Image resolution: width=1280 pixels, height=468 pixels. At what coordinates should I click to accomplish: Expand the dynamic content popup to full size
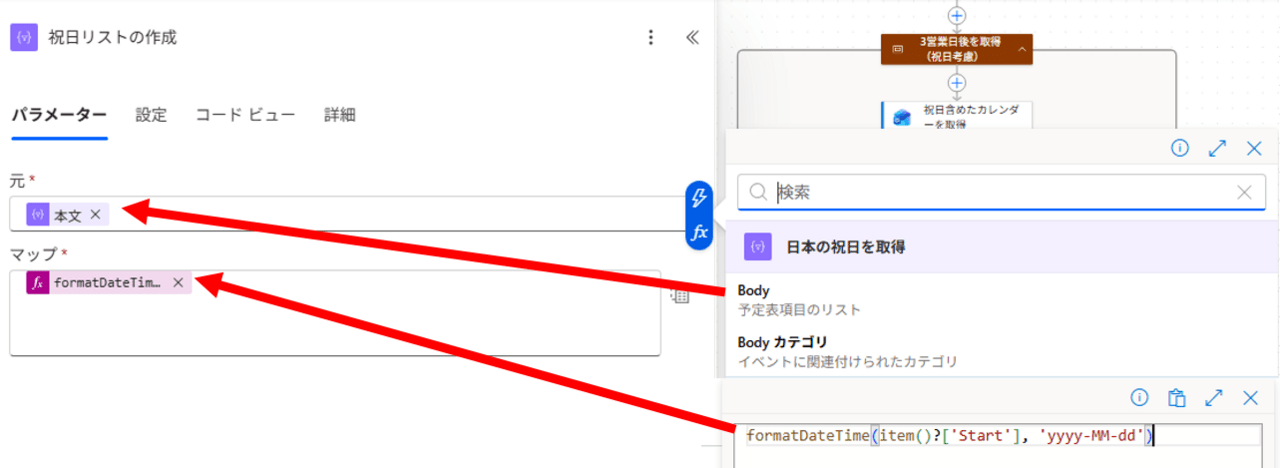[1217, 149]
